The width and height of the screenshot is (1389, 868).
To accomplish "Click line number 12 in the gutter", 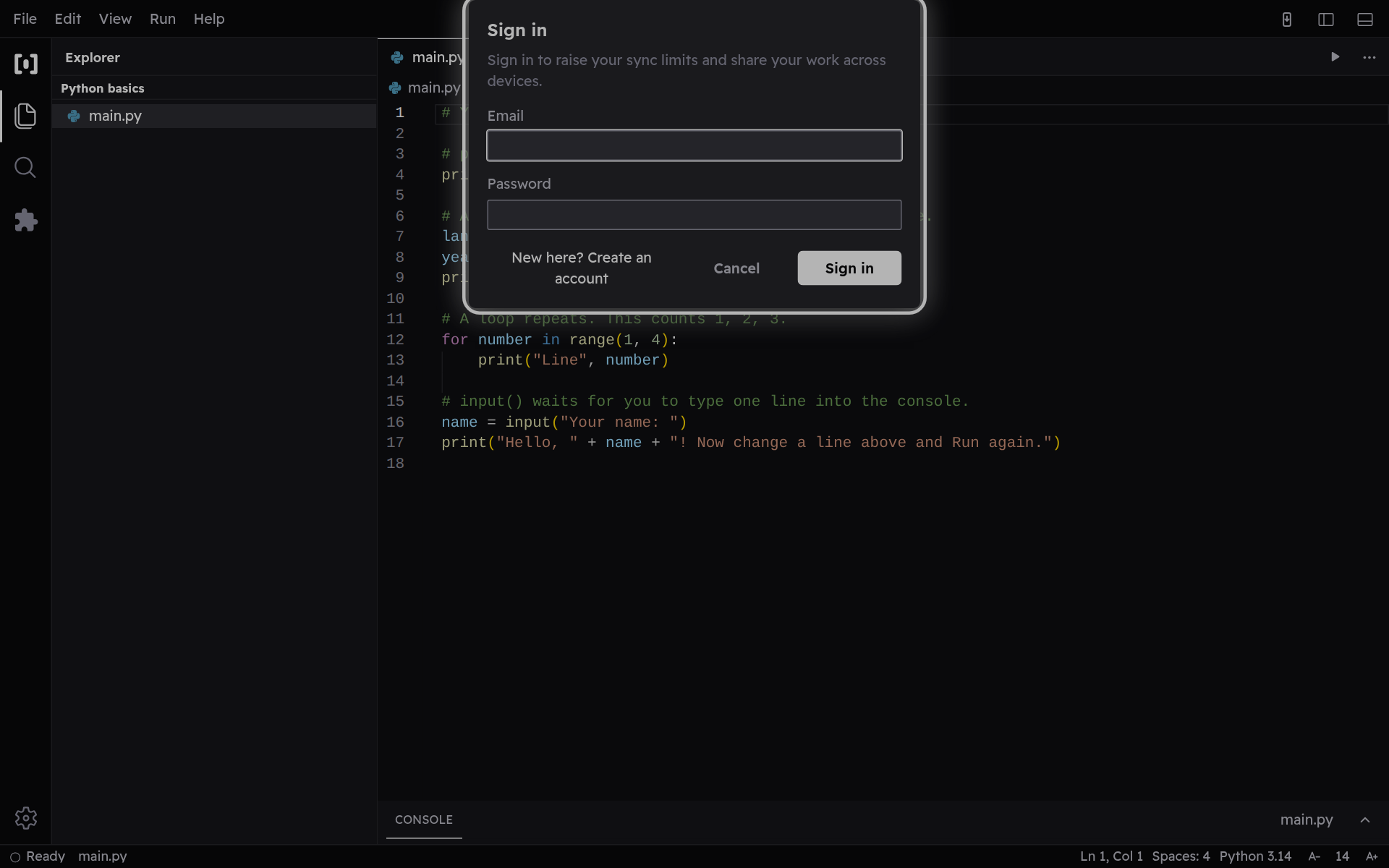I will (395, 339).
